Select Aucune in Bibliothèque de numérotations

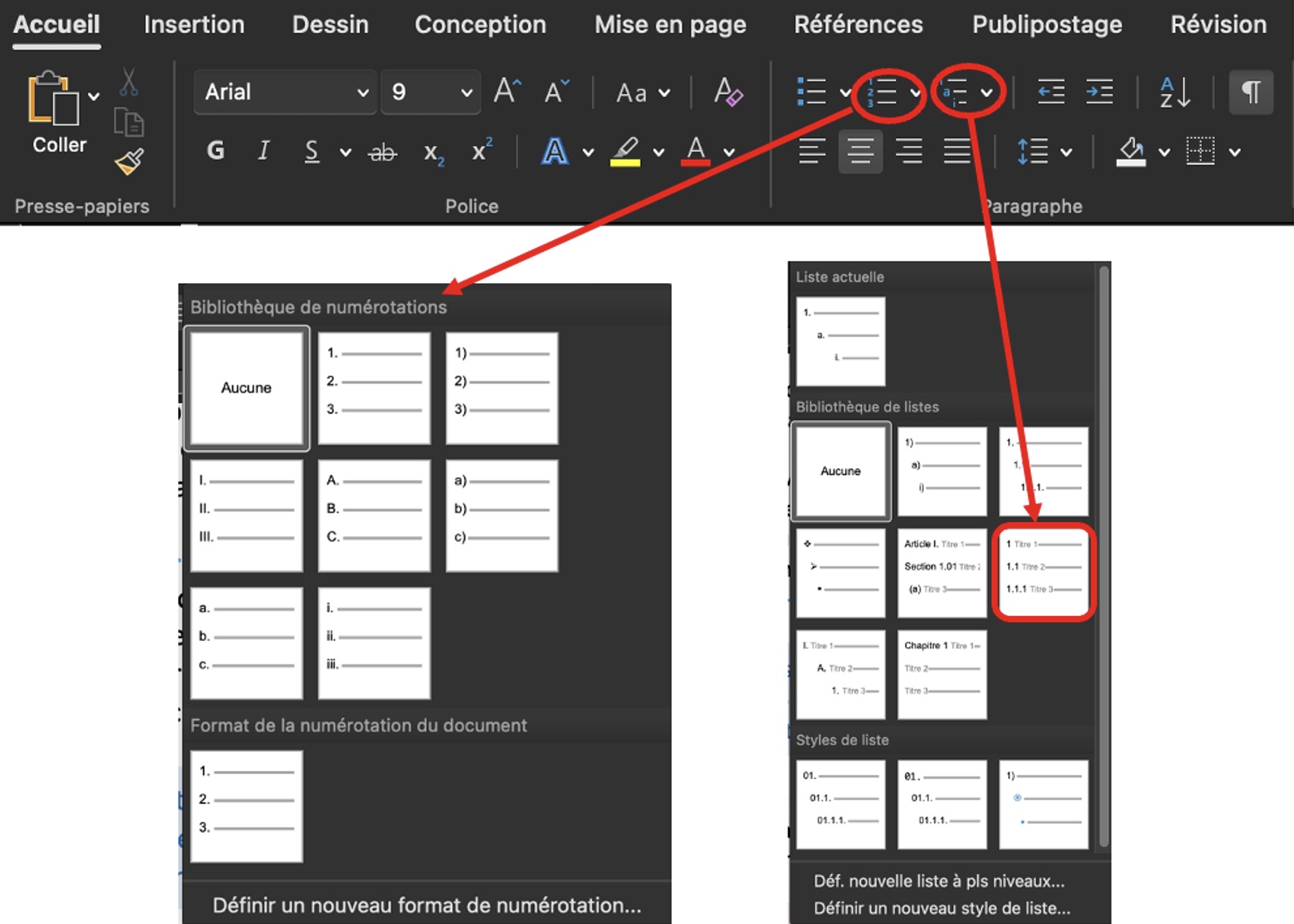[x=246, y=388]
